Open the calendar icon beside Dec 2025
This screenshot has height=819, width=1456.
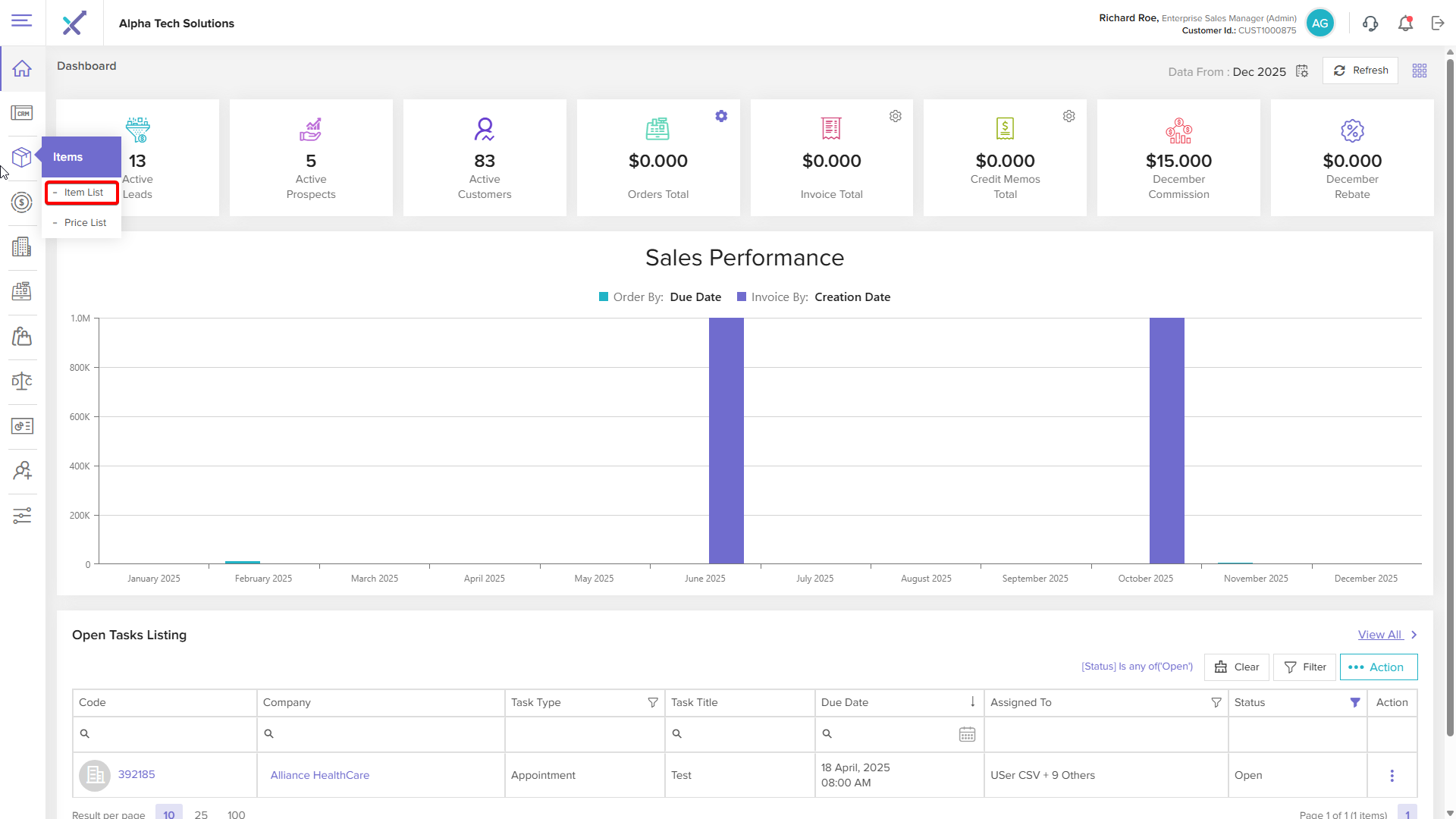[1302, 71]
